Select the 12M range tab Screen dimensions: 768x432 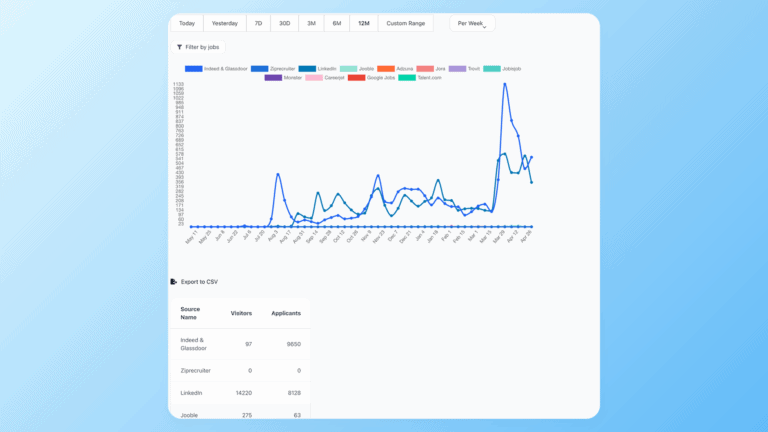pyautogui.click(x=364, y=24)
